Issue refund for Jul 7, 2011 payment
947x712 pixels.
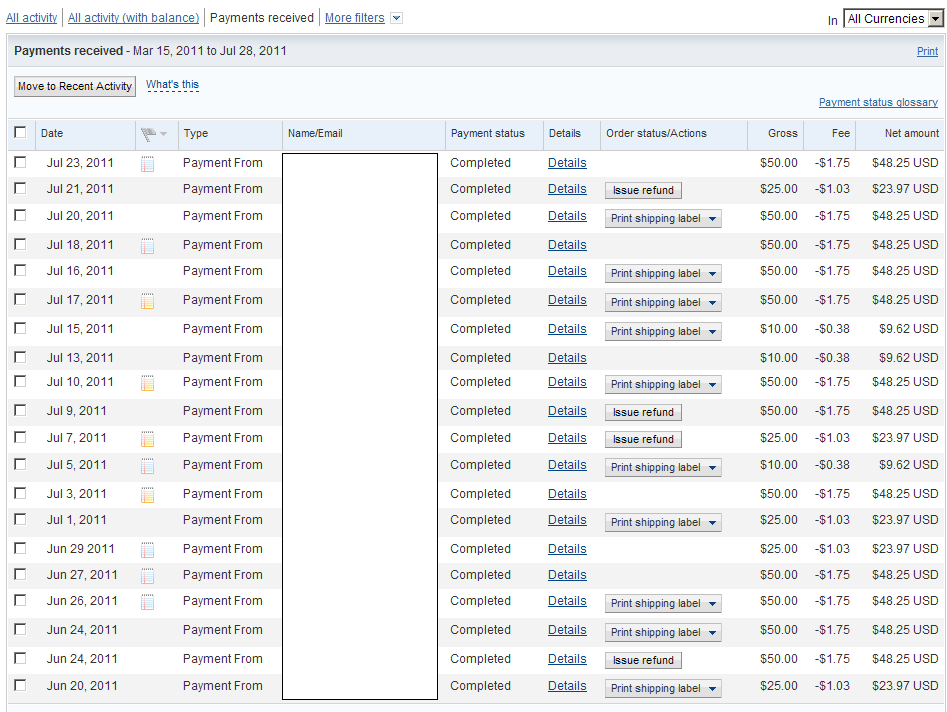643,439
